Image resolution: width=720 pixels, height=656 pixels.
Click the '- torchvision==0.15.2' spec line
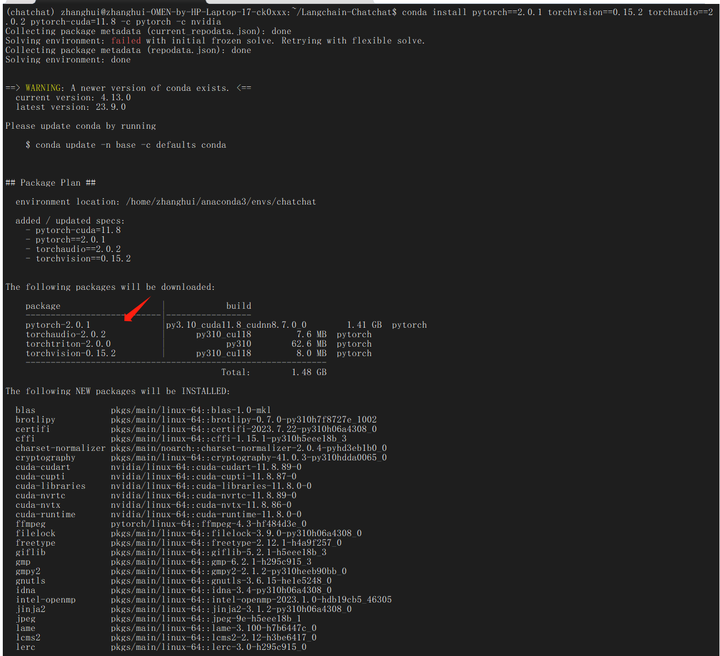click(x=78, y=259)
